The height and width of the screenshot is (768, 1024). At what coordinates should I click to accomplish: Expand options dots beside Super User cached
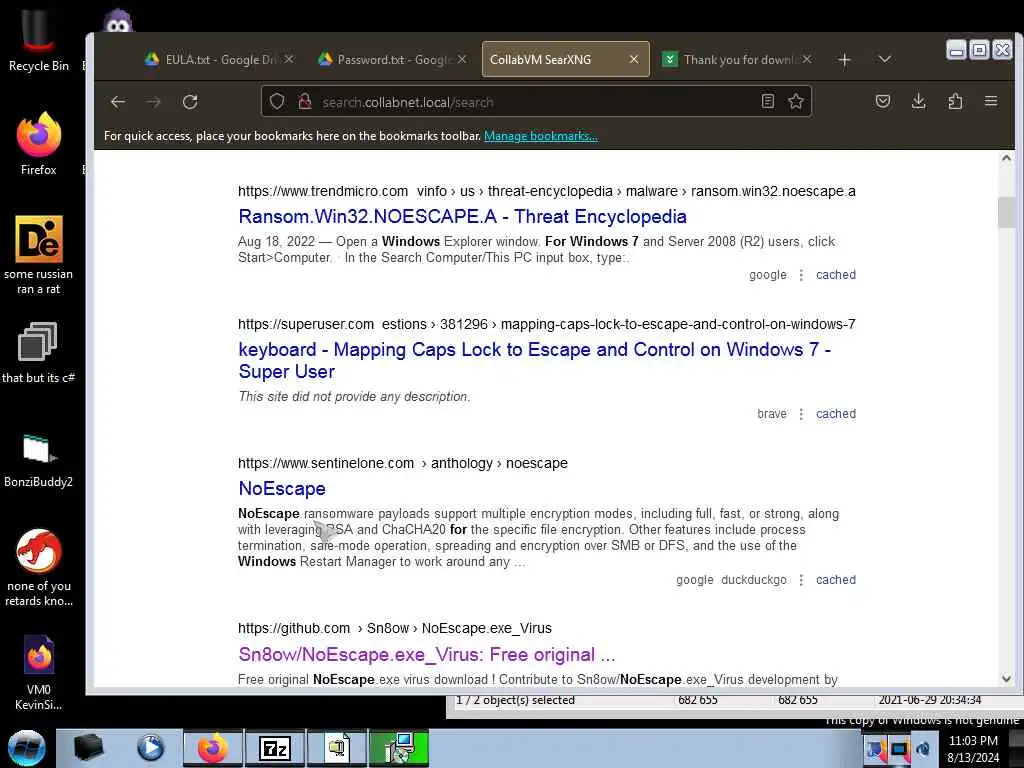click(x=801, y=414)
